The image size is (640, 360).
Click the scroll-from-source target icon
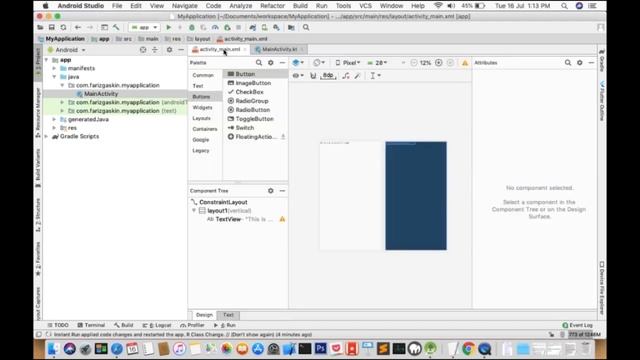coord(143,50)
